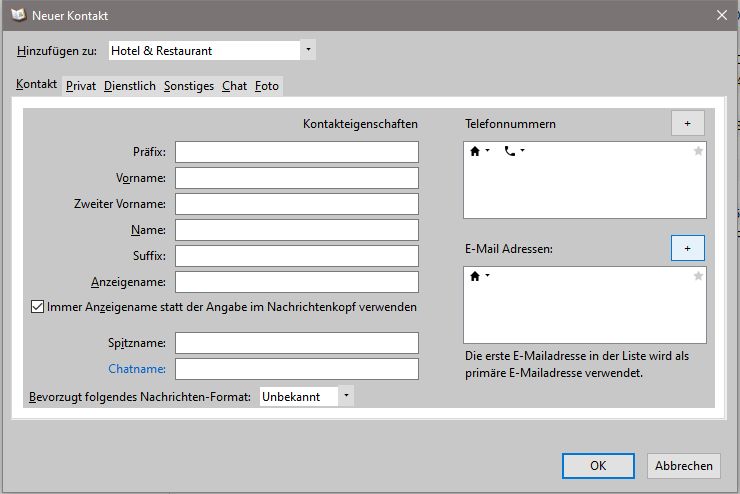
Task: Click the address book icon in title bar
Action: [x=17, y=16]
